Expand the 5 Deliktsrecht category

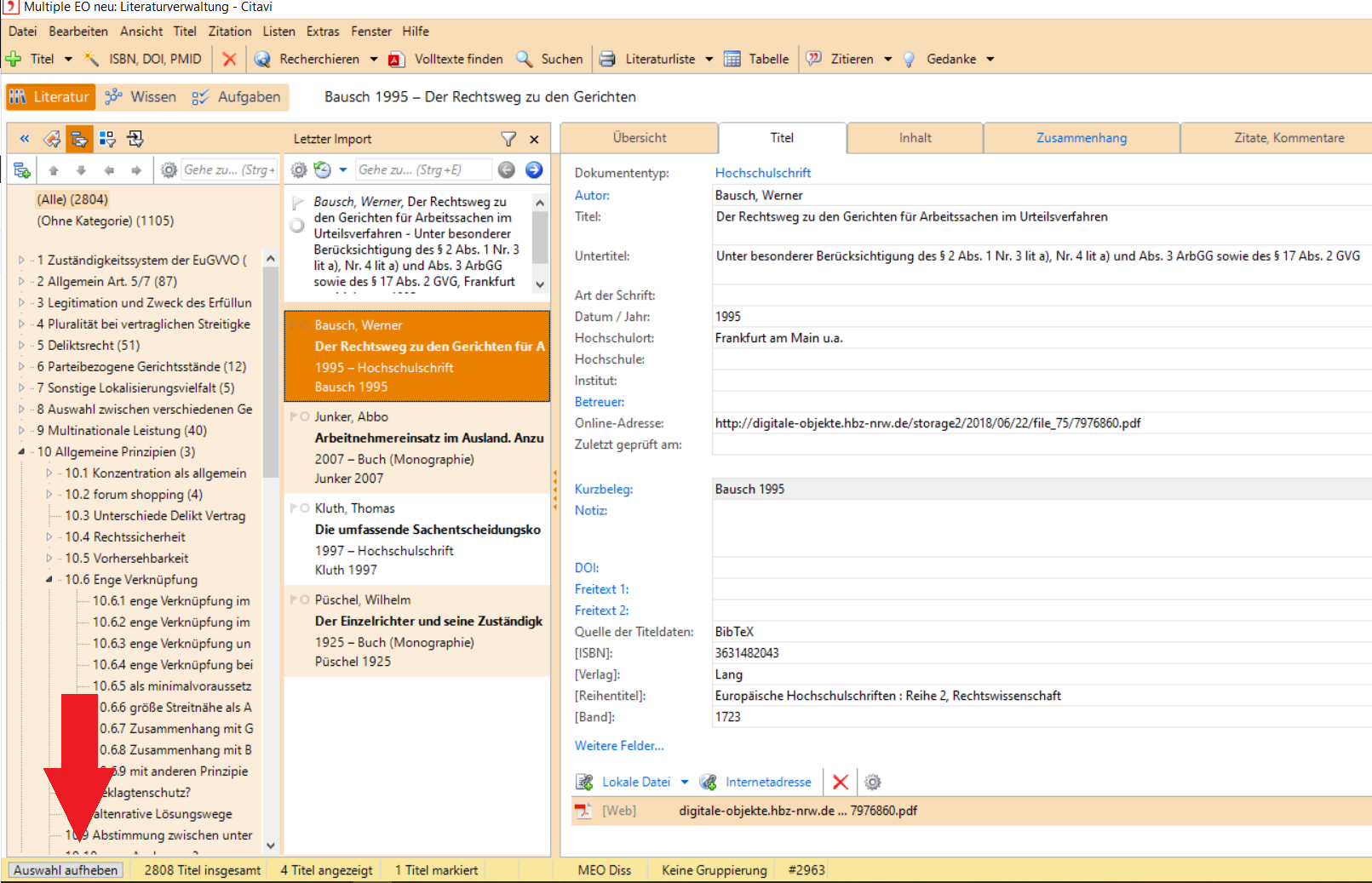[21, 345]
